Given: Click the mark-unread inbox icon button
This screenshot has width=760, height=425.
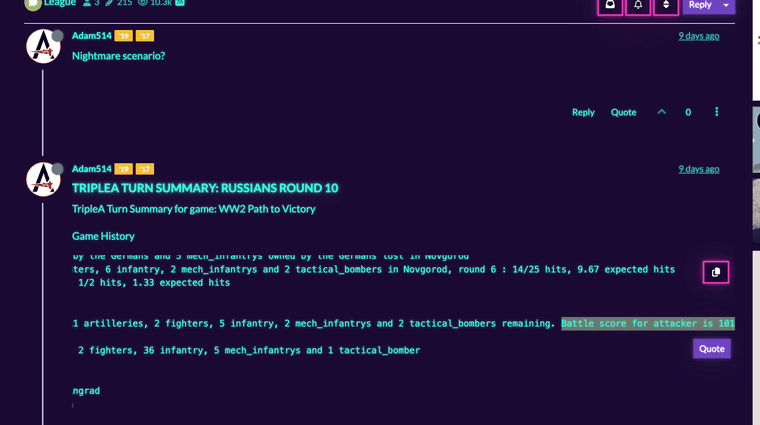Looking at the screenshot, I should point(610,5).
